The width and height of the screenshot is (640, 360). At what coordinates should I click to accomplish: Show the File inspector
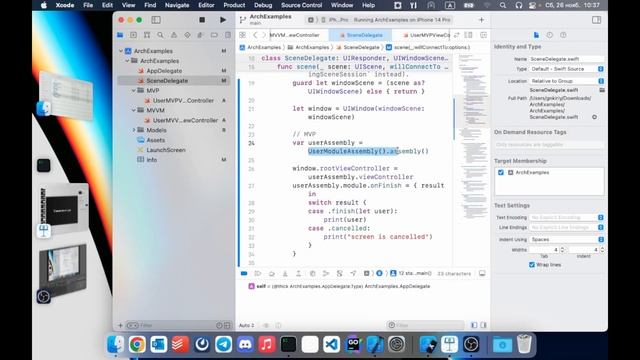[536, 35]
